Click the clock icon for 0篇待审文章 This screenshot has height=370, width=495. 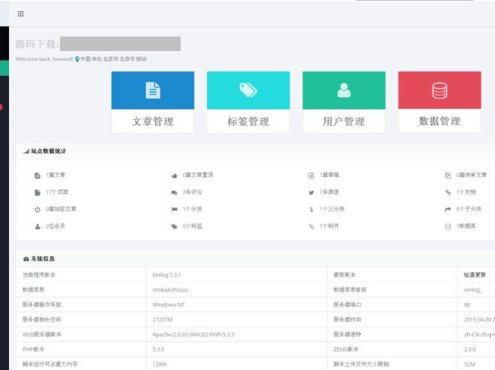point(448,175)
